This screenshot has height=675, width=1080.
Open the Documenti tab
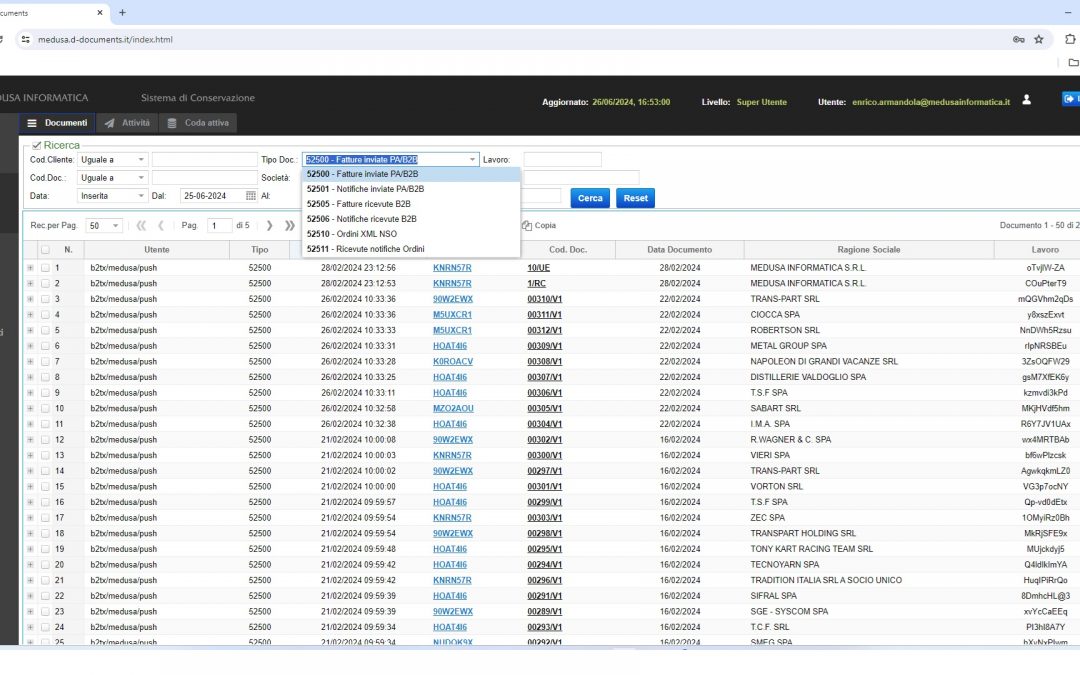[x=58, y=123]
